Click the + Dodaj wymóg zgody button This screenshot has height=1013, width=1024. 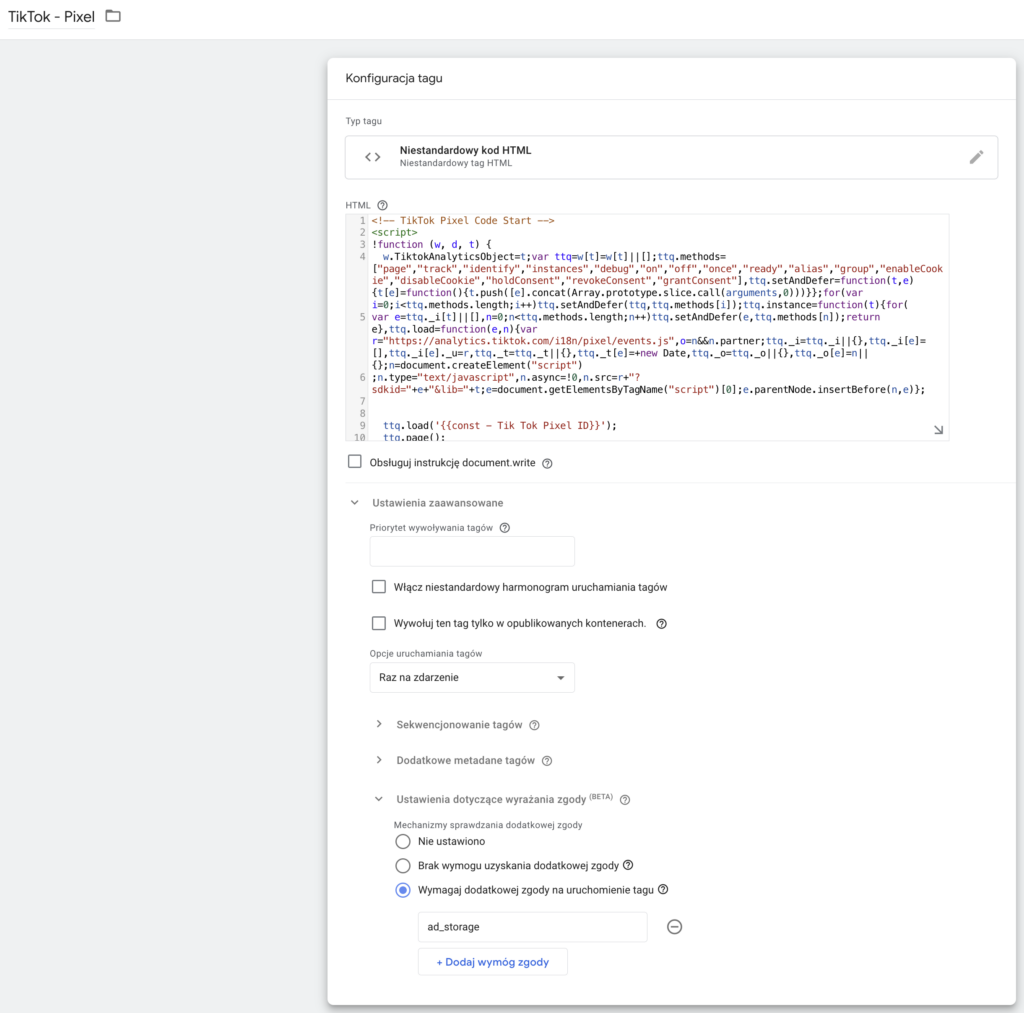click(x=492, y=962)
